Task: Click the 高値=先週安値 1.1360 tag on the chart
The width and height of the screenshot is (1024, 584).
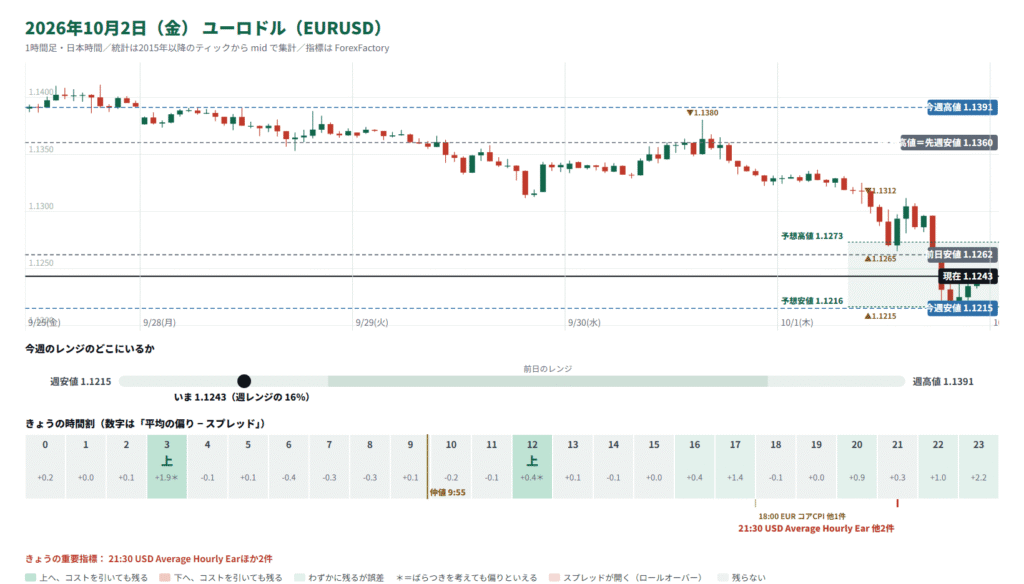Action: (x=949, y=142)
